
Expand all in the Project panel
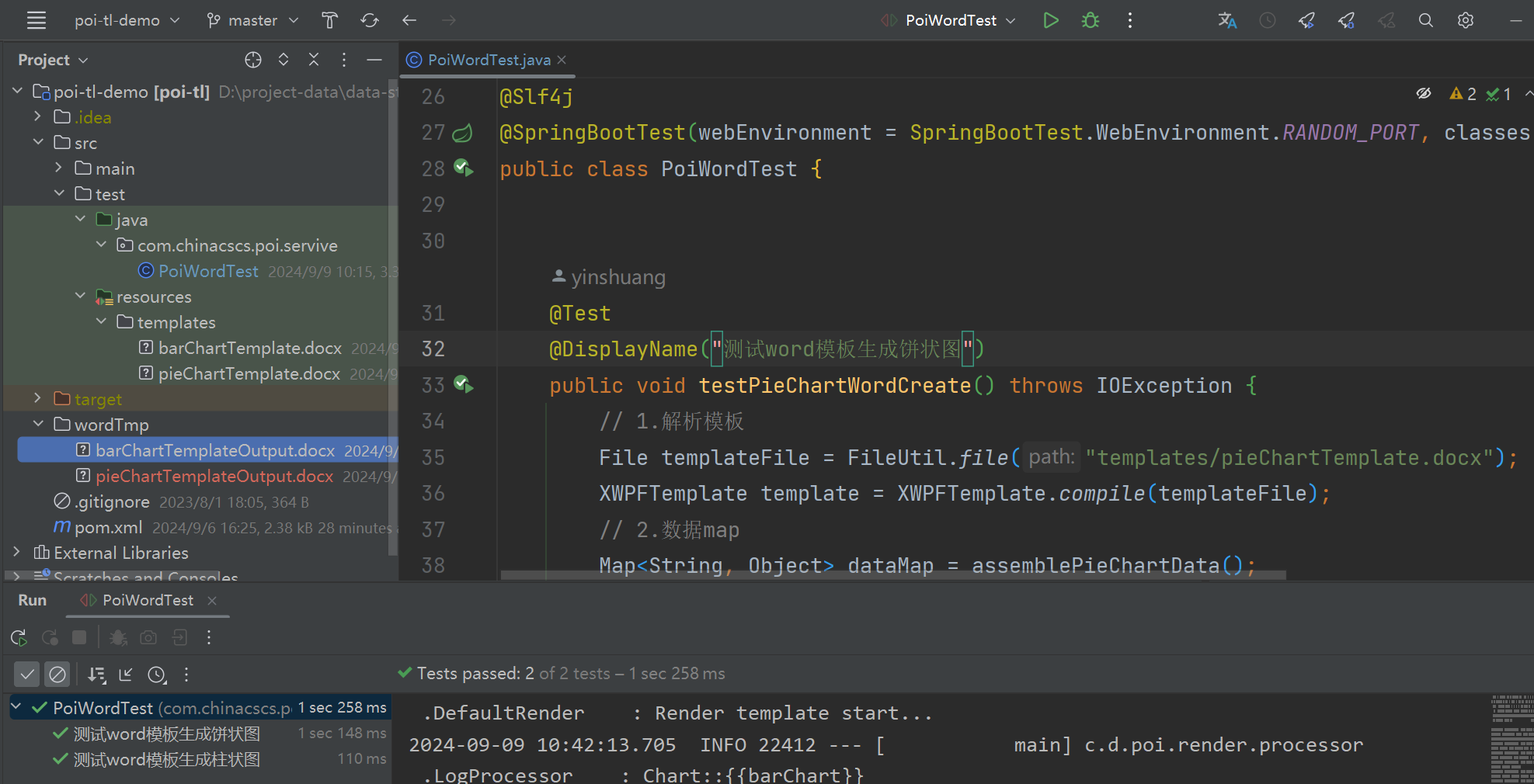(x=283, y=60)
